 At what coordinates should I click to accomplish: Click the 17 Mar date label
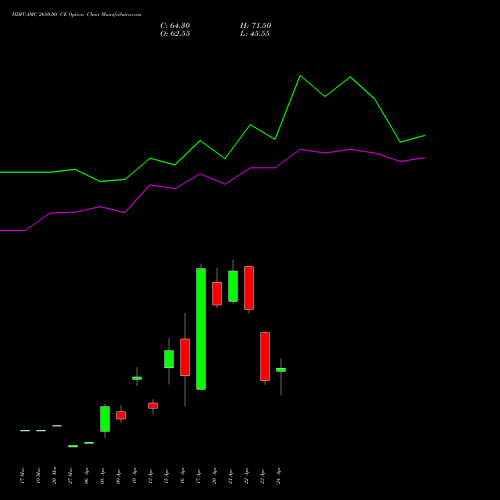pyautogui.click(x=22, y=476)
